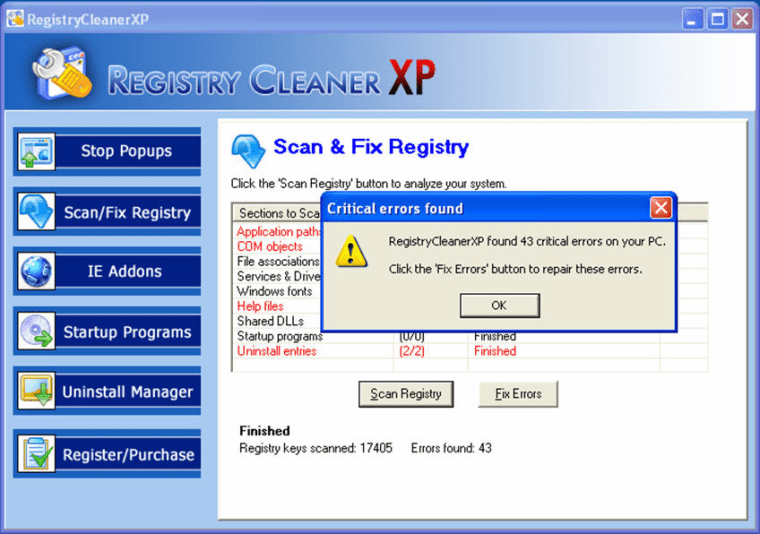
Task: Click the 'found 43 critical errors' dialog message
Action: (x=527, y=241)
